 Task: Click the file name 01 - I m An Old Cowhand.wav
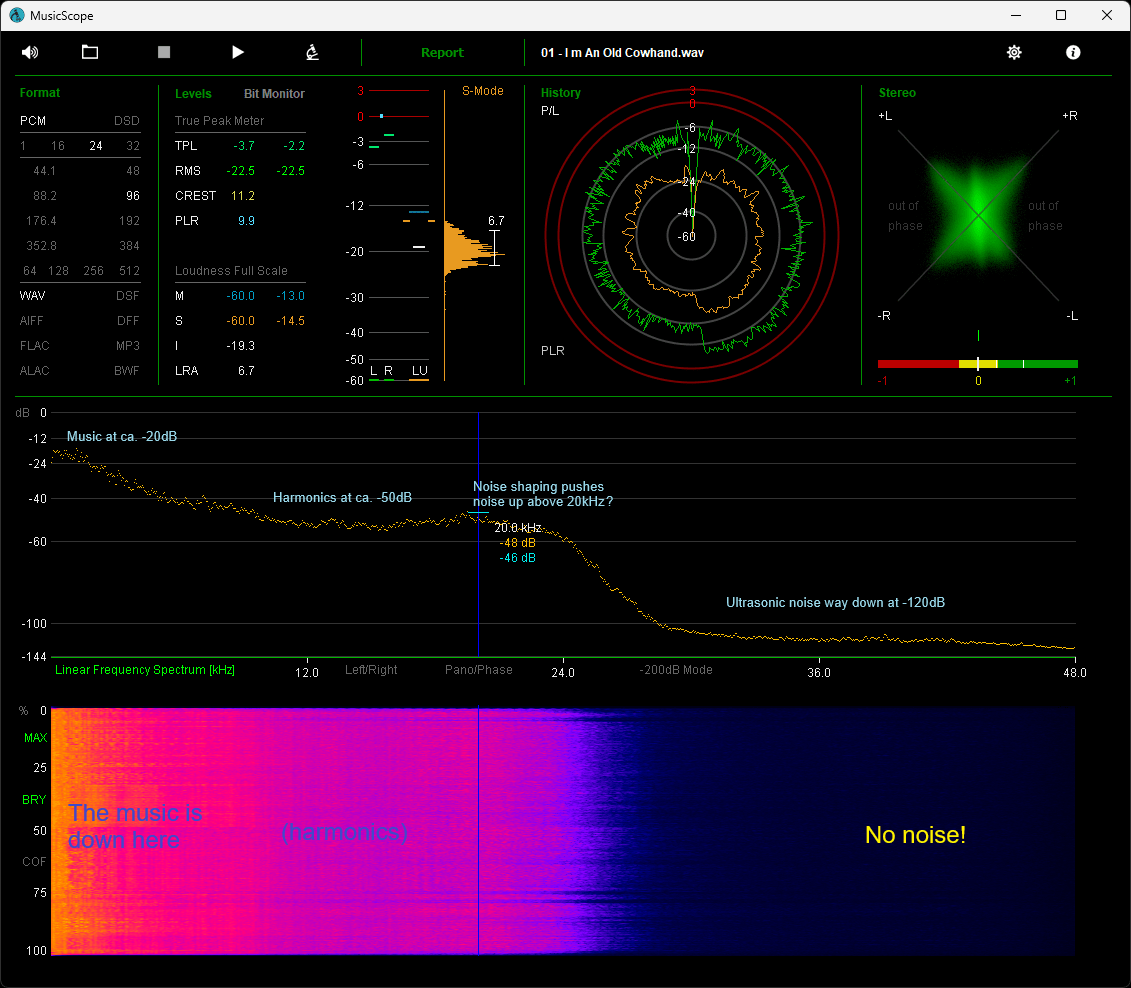tap(622, 53)
